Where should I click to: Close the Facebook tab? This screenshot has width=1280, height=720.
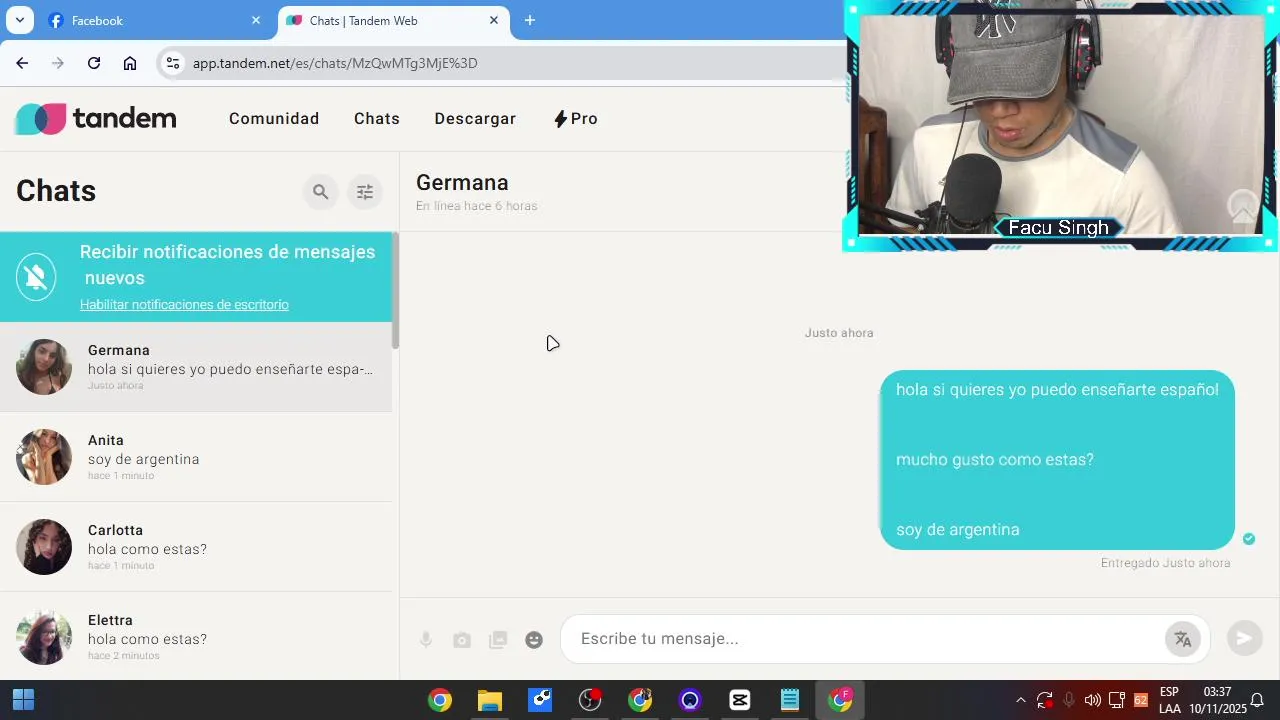[256, 20]
